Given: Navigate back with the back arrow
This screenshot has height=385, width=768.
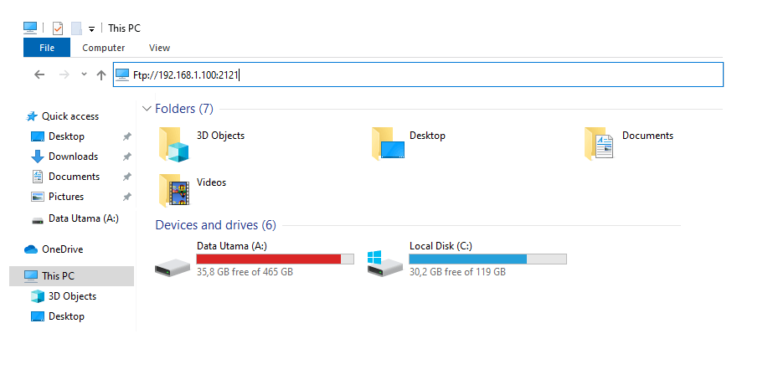Looking at the screenshot, I should click(39, 74).
